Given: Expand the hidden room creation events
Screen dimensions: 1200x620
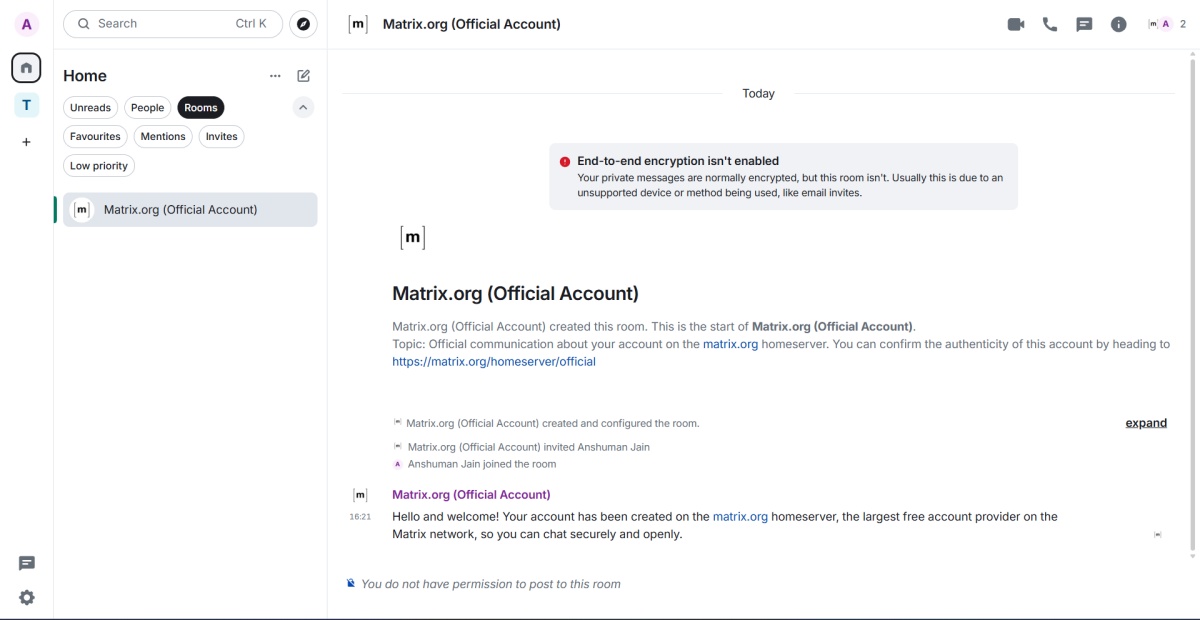Looking at the screenshot, I should (1145, 422).
